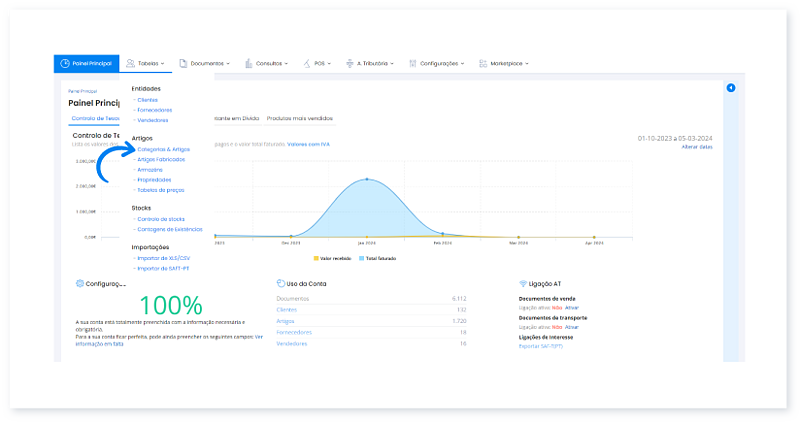This screenshot has height=422, width=800.
Task: Open the Consultas dropdown chevron
Action: point(287,64)
